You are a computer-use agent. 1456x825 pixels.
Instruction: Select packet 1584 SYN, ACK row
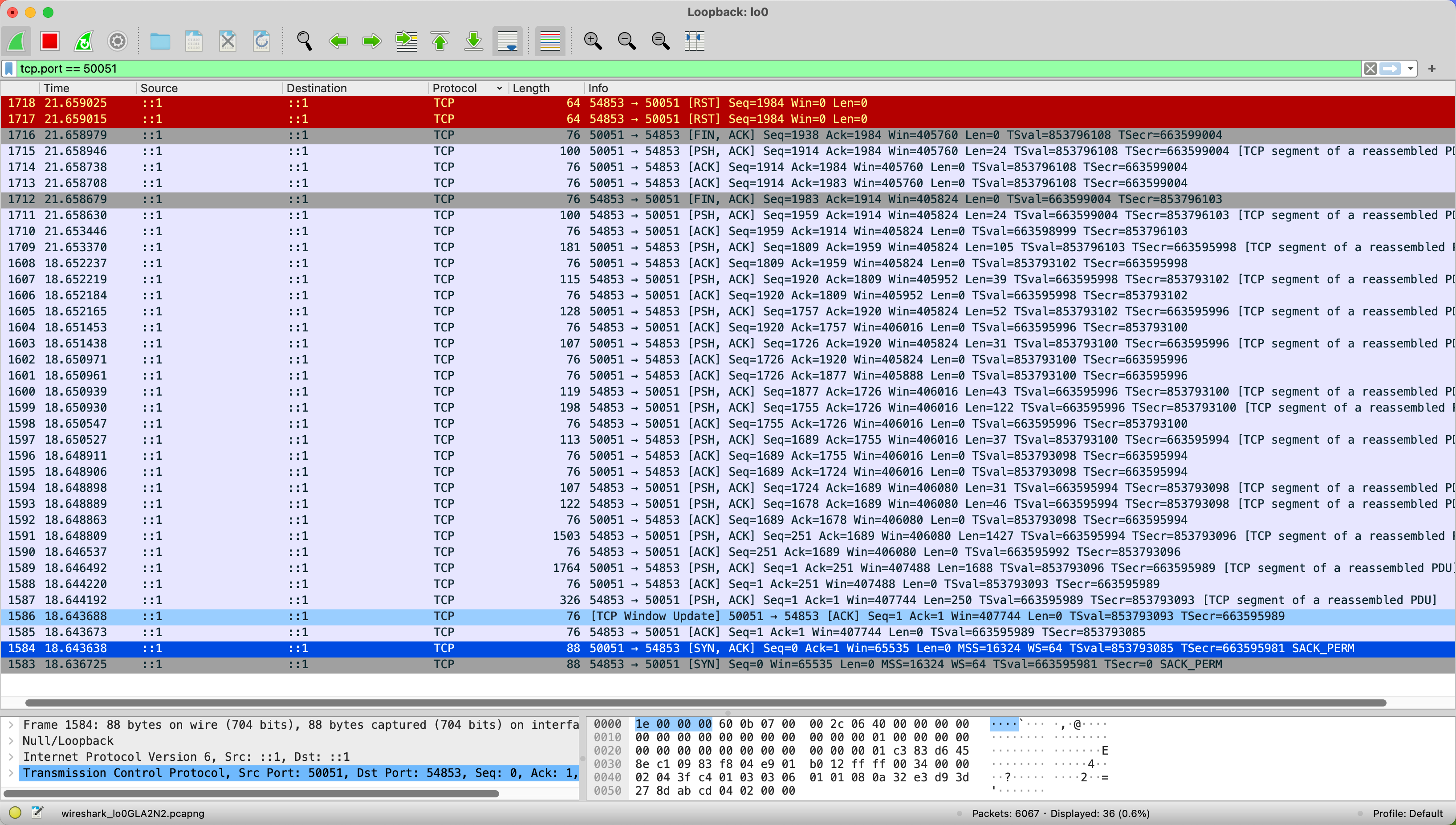728,648
